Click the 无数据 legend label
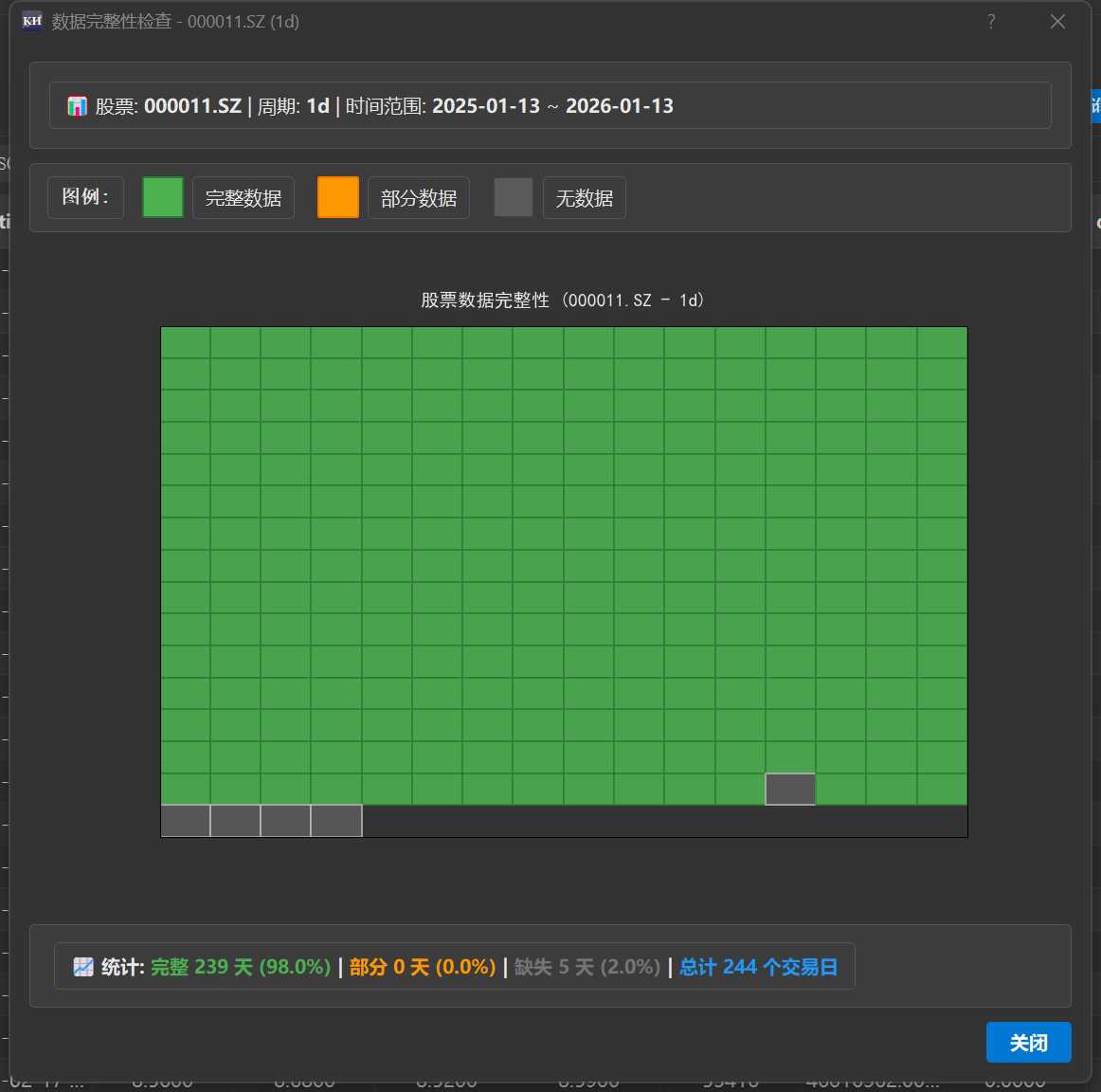1101x1092 pixels. click(x=584, y=198)
